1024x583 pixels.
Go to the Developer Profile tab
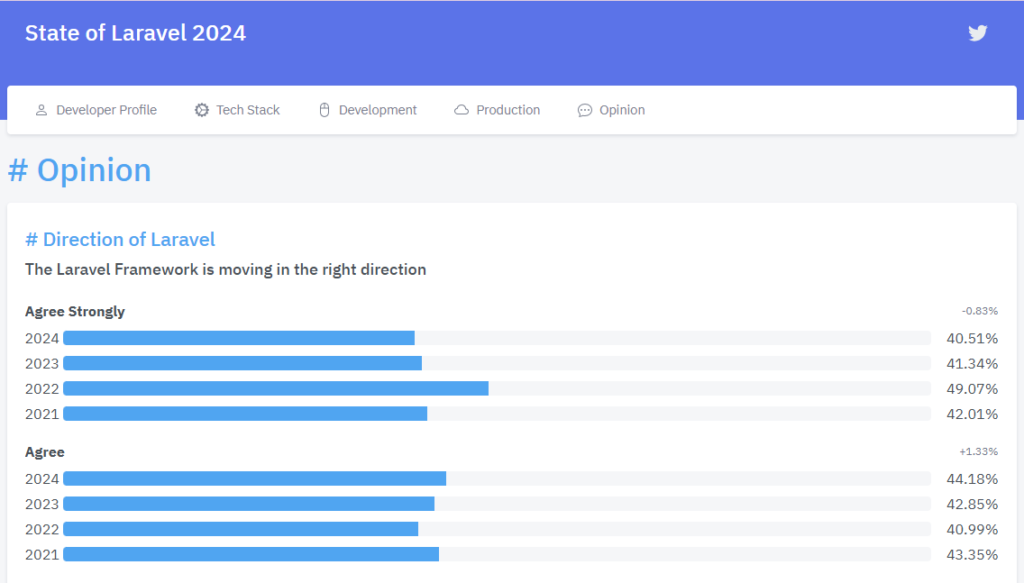coord(106,110)
